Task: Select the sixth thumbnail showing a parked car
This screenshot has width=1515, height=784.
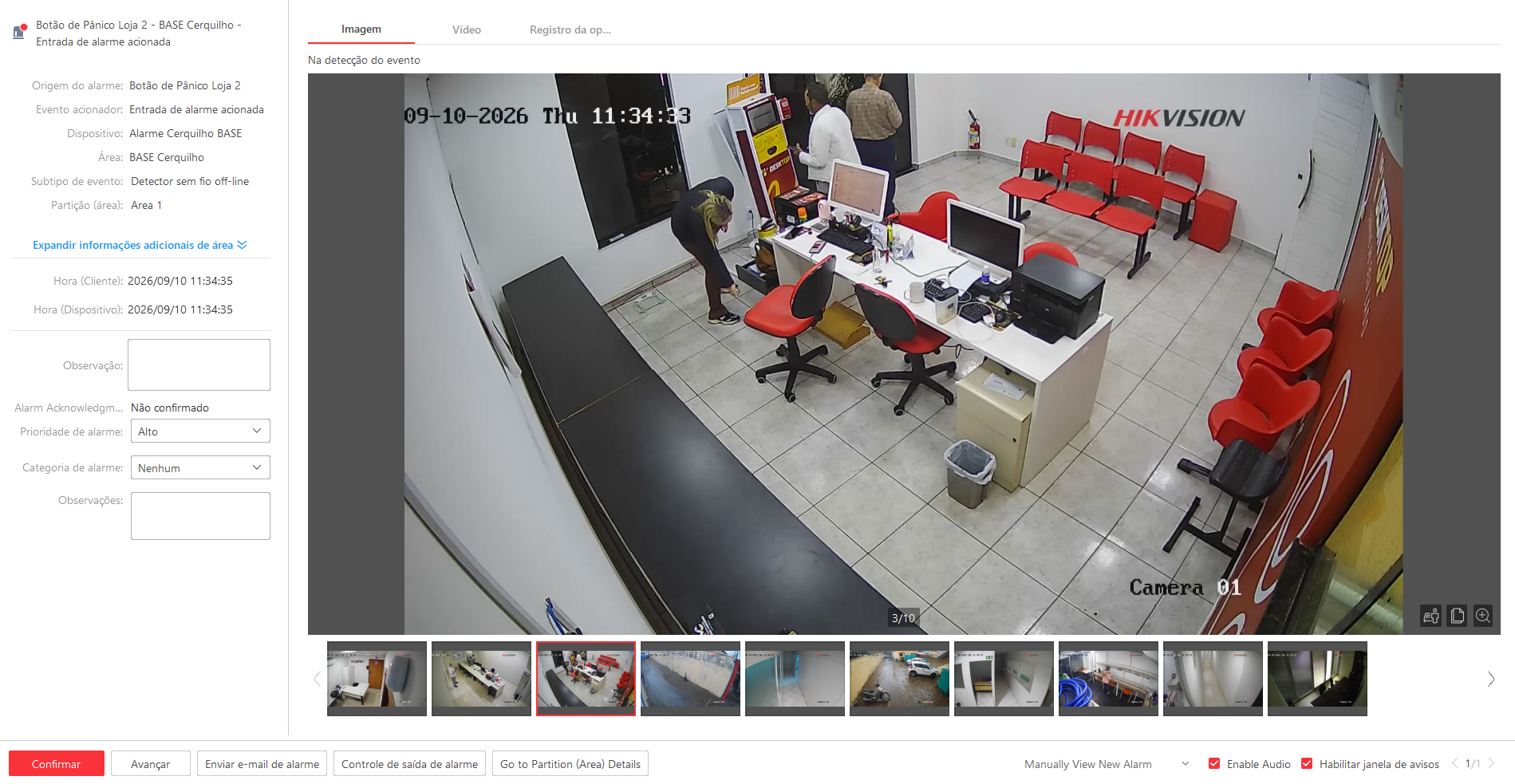Action: click(x=899, y=679)
